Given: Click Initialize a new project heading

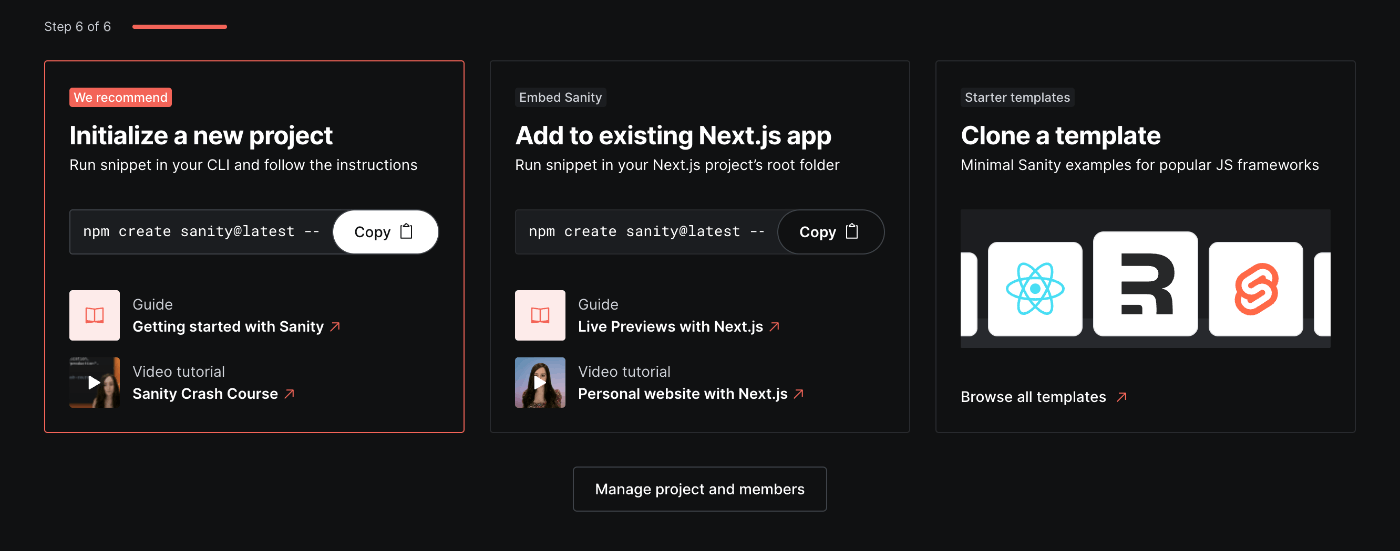Looking at the screenshot, I should point(201,135).
